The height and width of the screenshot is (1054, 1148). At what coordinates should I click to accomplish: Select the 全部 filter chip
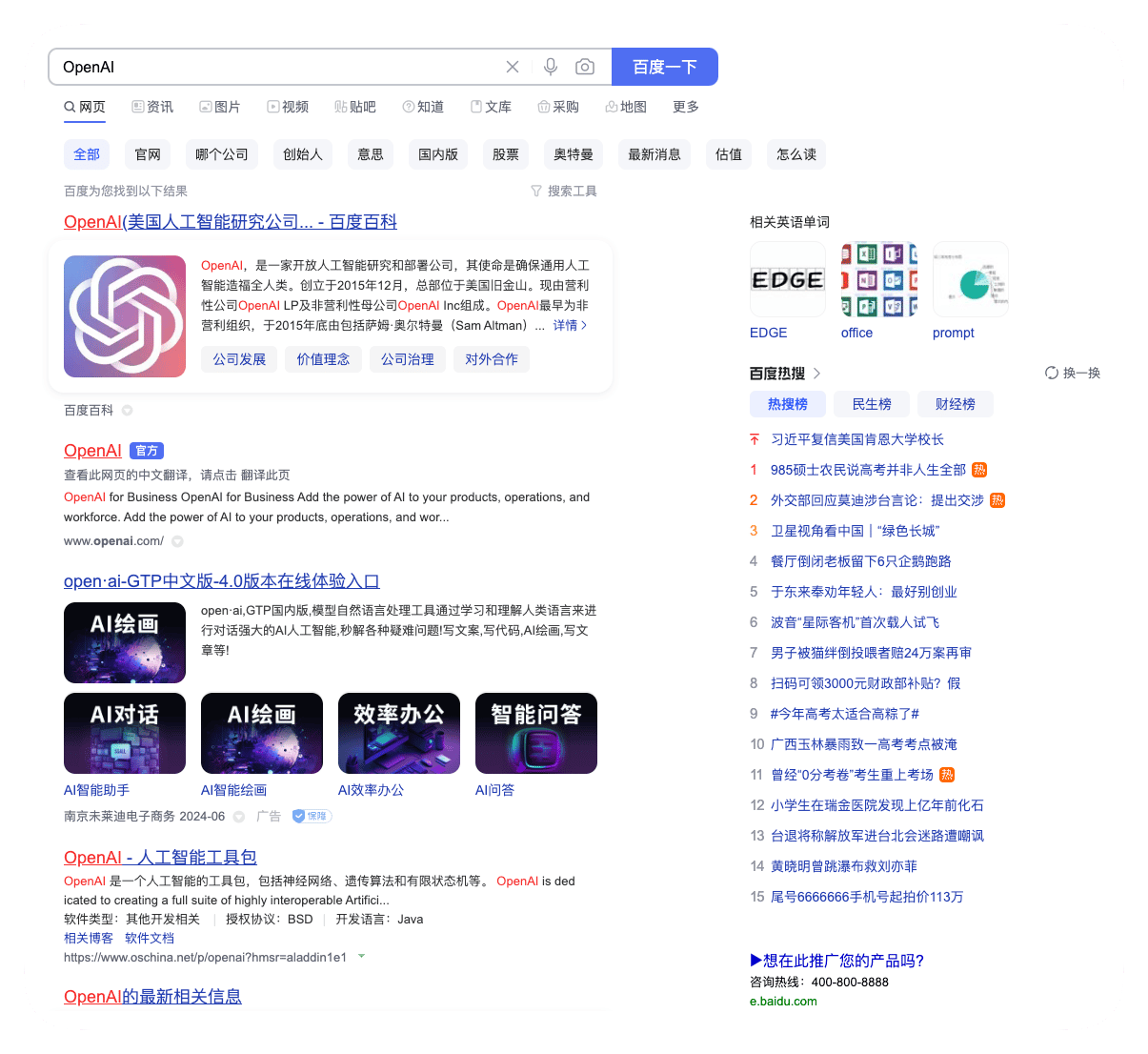(x=87, y=154)
